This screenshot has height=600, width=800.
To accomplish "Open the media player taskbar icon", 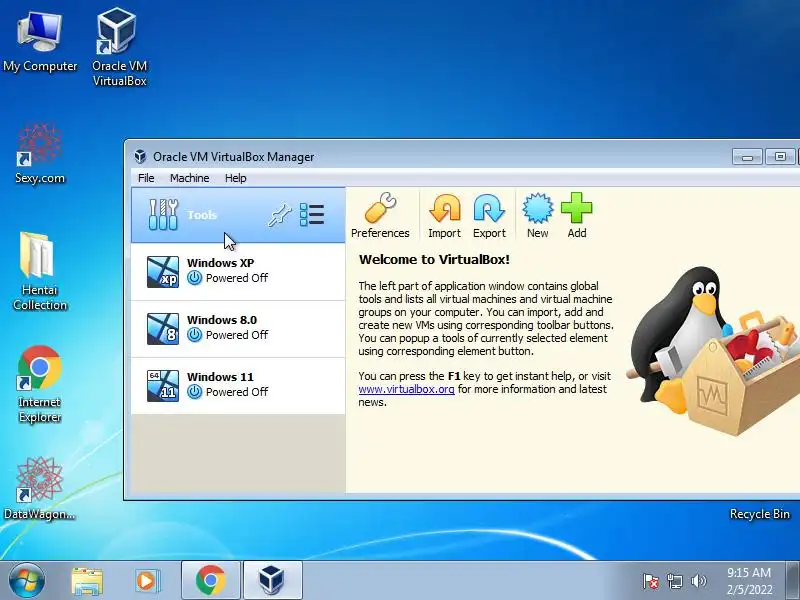I will tap(147, 581).
